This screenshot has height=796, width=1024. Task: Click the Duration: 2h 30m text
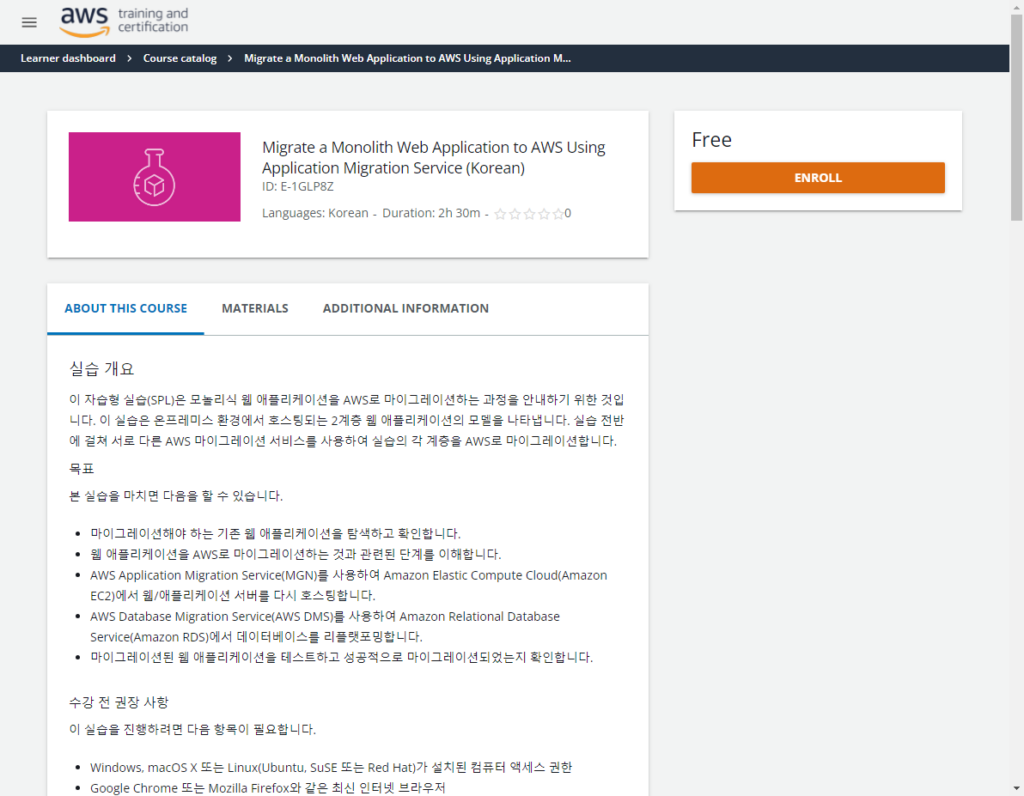click(x=431, y=213)
